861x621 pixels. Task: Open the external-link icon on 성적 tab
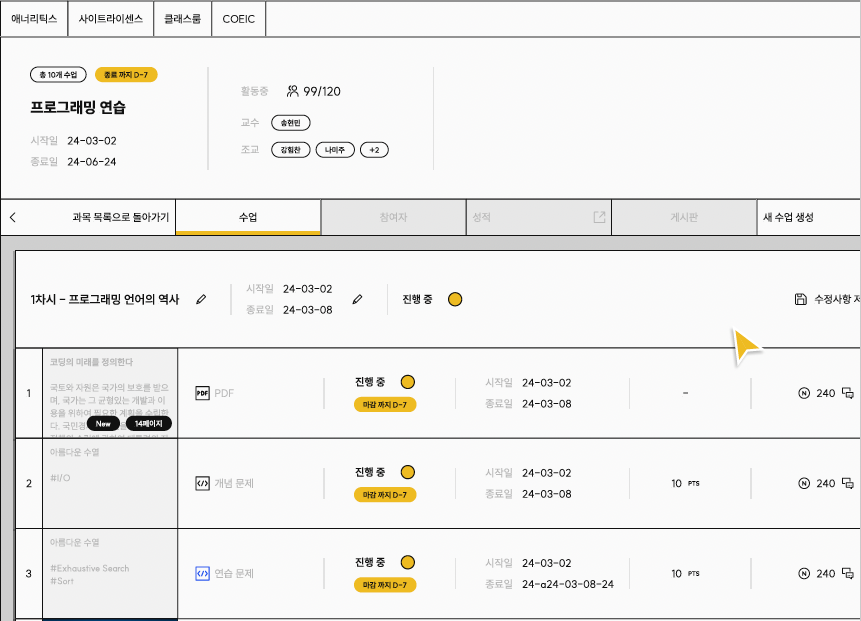click(599, 217)
